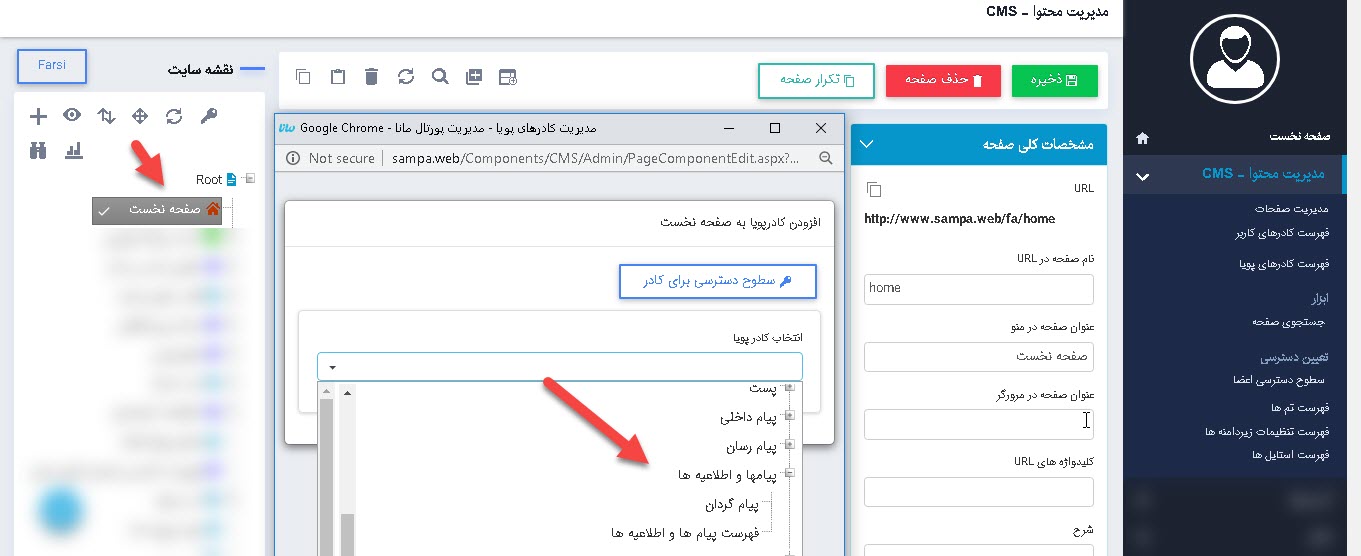The width and height of the screenshot is (1361, 556).
Task: Click the bar chart statistics icon
Action: pyautogui.click(x=73, y=150)
